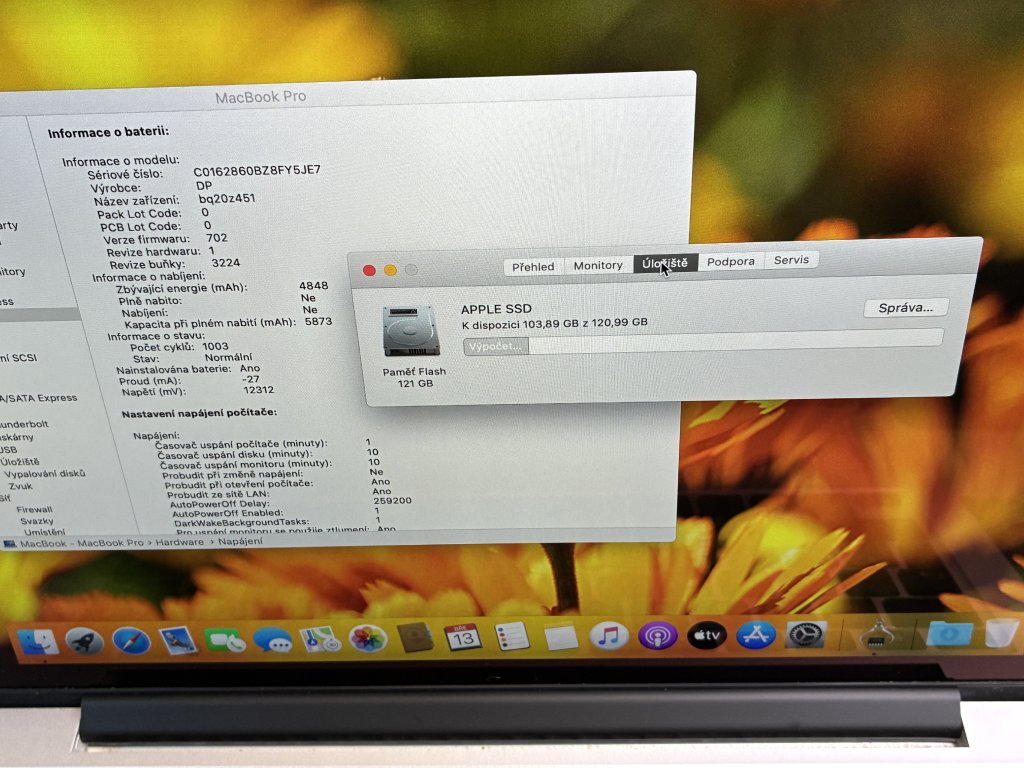Select the Úložiště tab
This screenshot has height=768, width=1024.
coord(665,263)
